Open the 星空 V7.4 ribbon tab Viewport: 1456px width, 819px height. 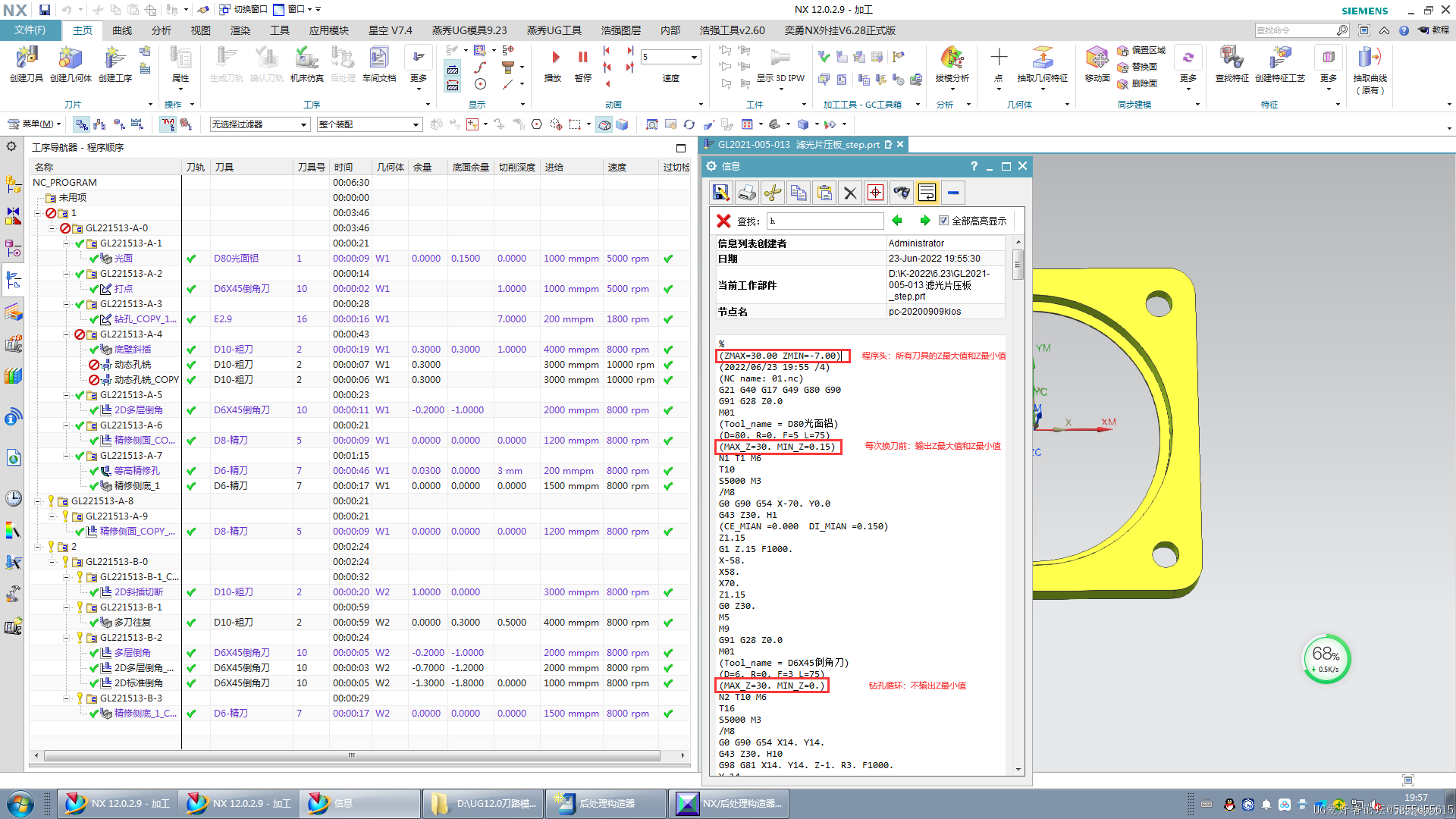pos(390,30)
